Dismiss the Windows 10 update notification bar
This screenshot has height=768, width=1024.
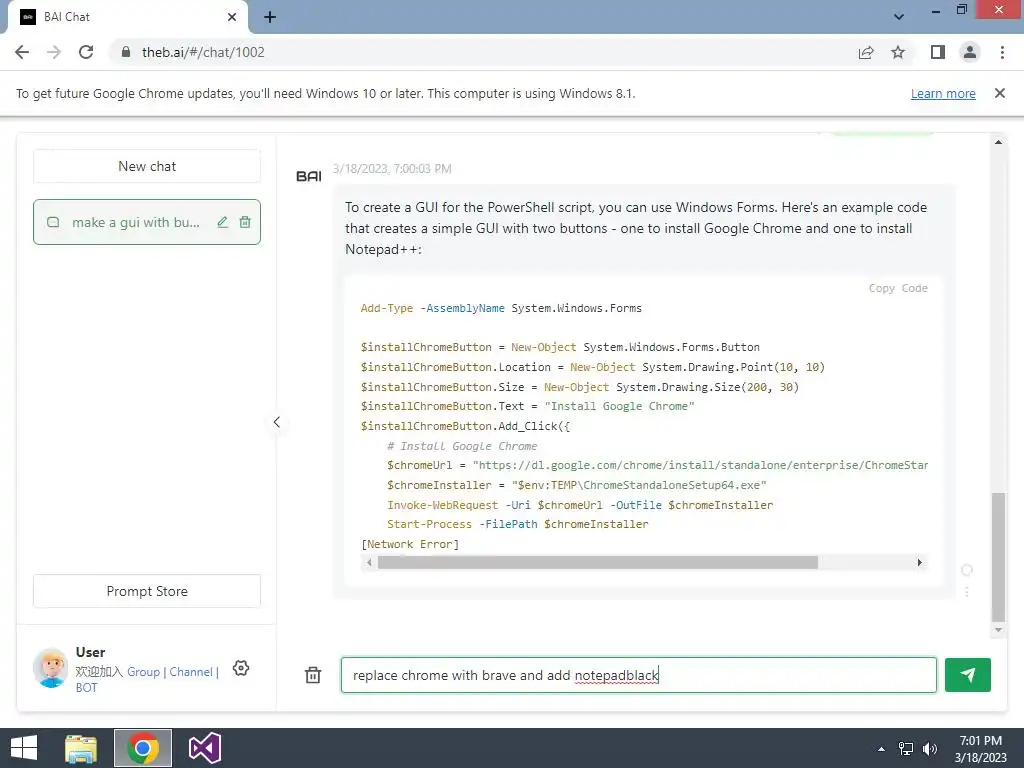1000,93
